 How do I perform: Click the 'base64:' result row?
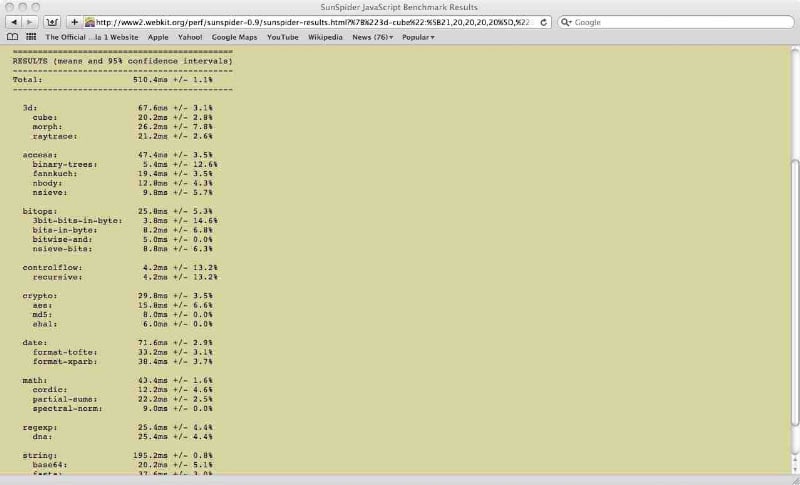tap(122, 466)
